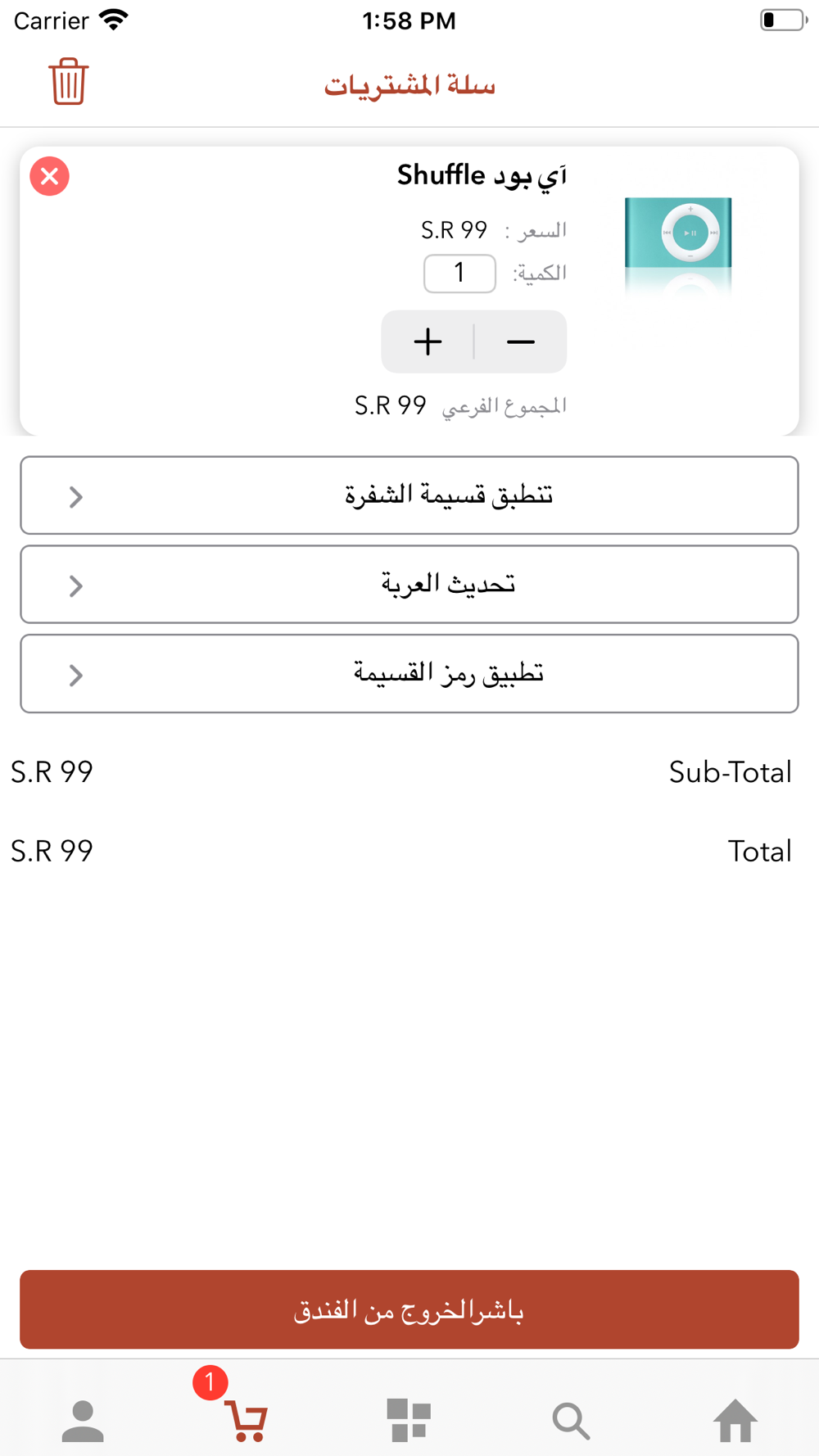
Task: Tap the سلة المشتريات page title
Action: click(409, 84)
